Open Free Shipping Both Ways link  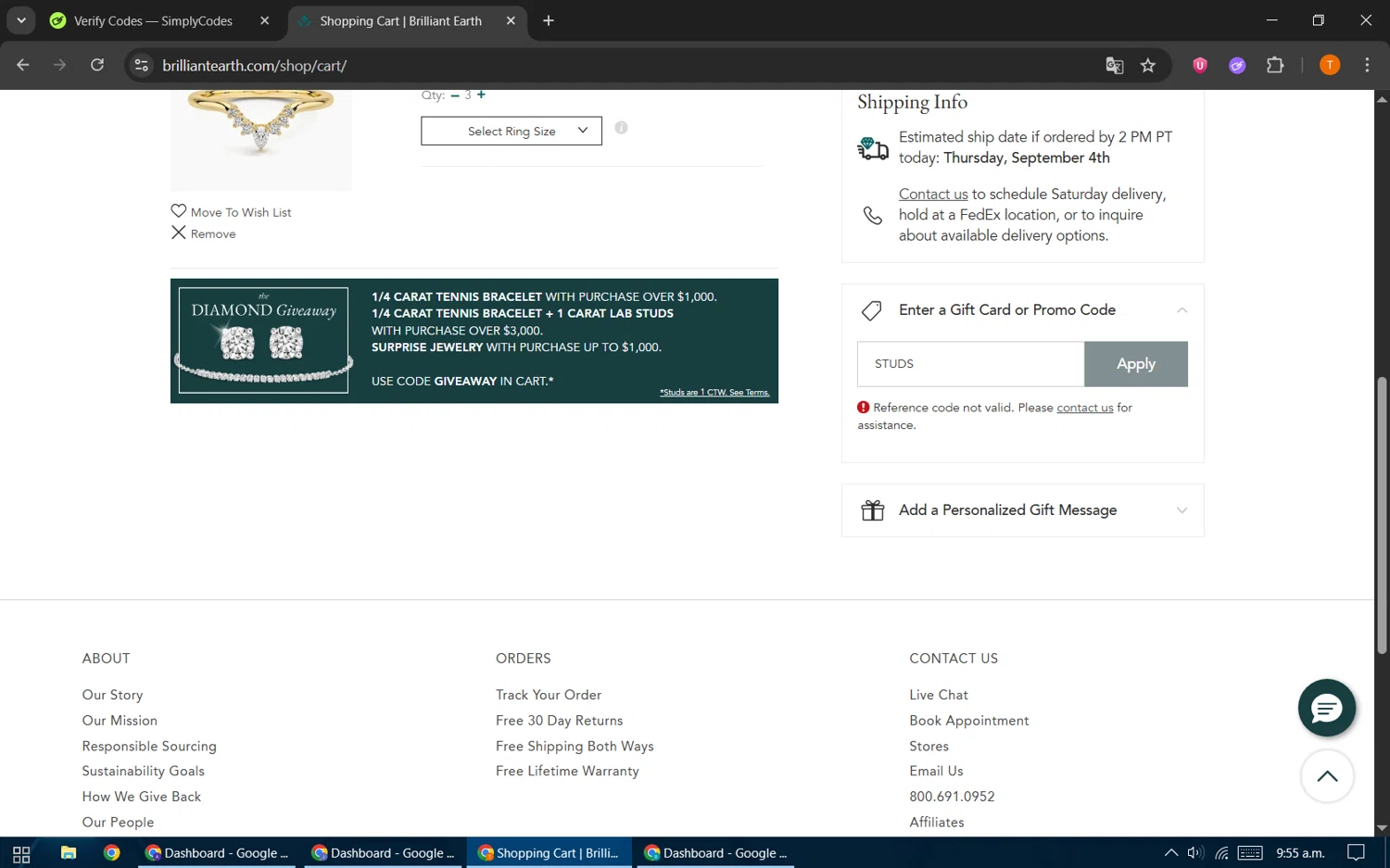click(575, 746)
